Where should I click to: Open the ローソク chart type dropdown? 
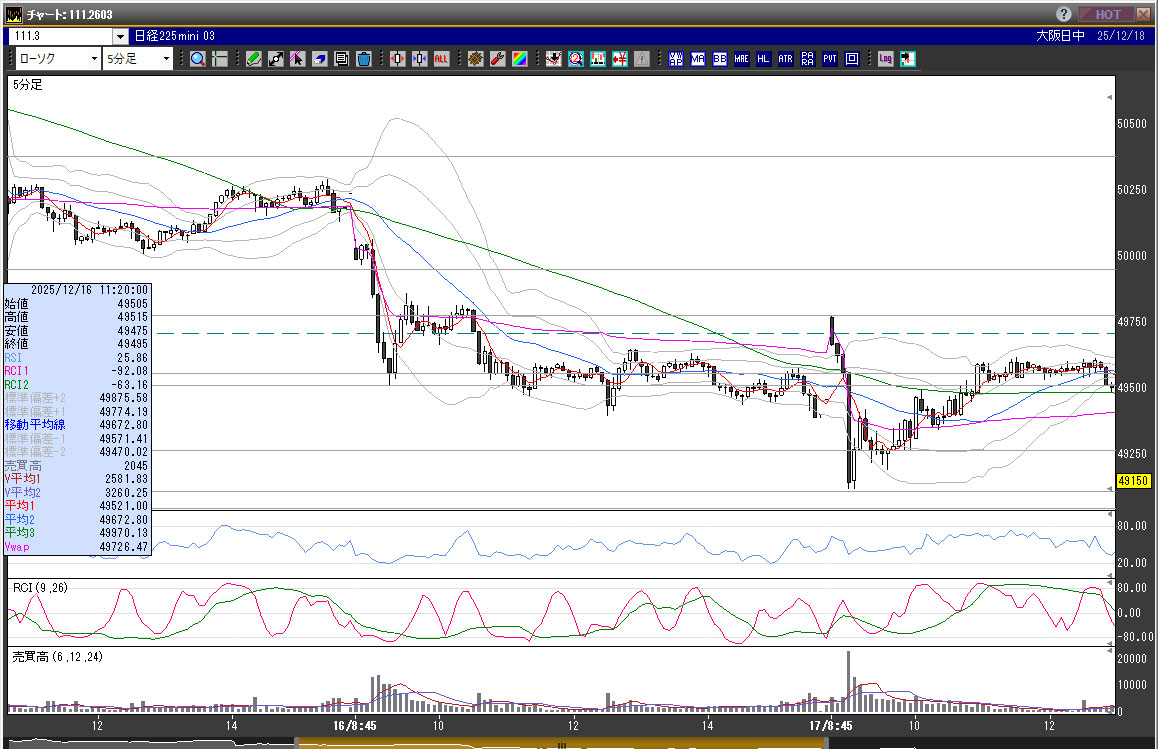click(56, 59)
